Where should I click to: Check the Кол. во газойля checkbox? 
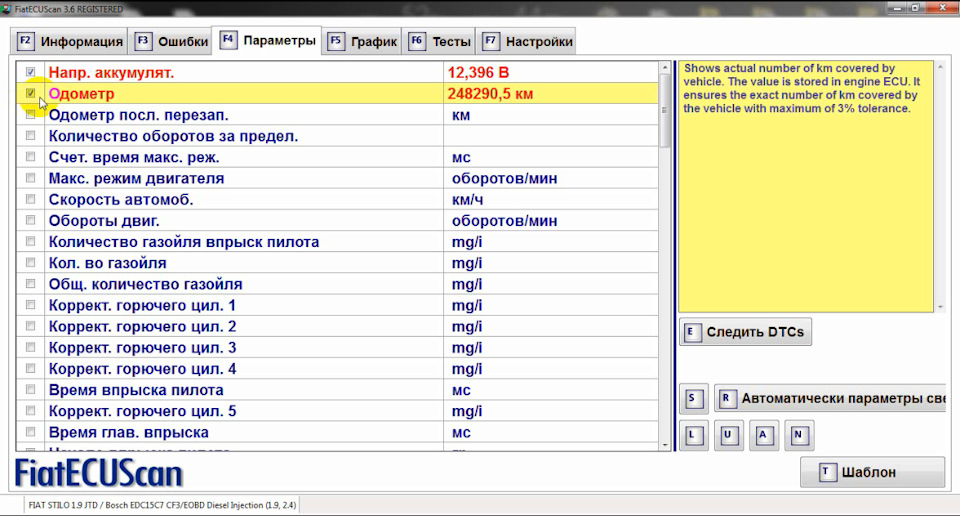tap(31, 263)
